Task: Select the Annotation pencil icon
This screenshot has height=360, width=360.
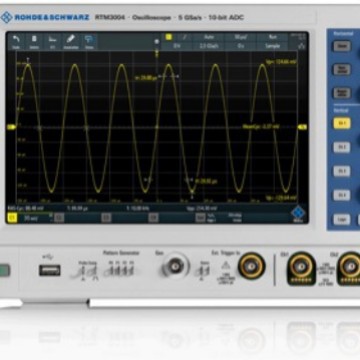Action: pyautogui.click(x=71, y=39)
